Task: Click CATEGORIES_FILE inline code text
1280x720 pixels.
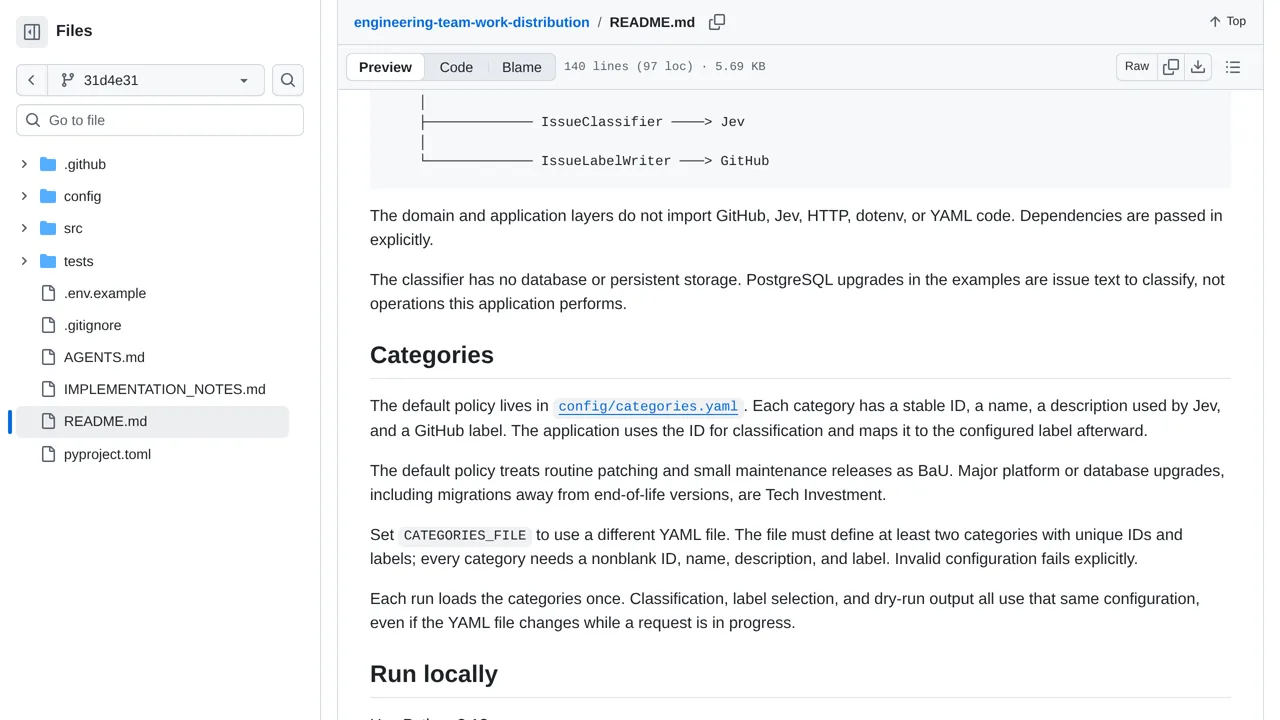Action: [465, 535]
